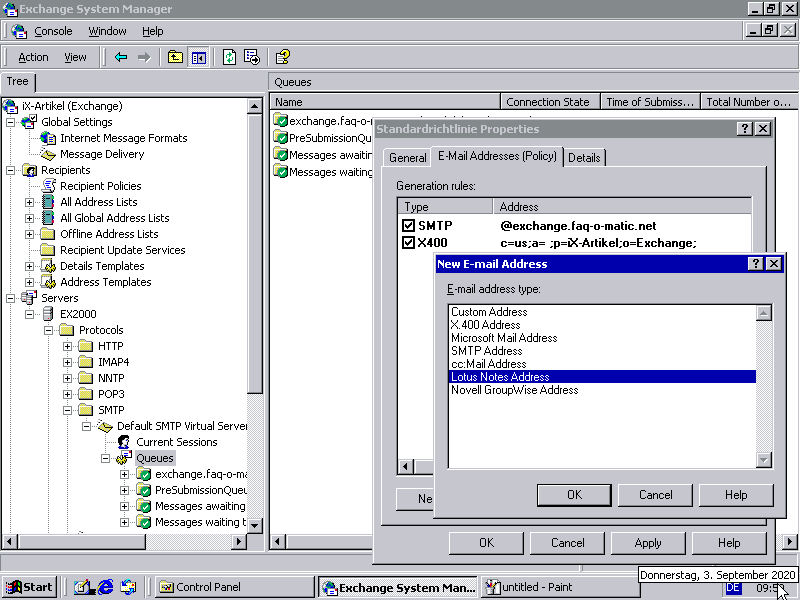This screenshot has height=600, width=800.
Task: Click the Forward arrow toolbar icon
Action: (144, 57)
